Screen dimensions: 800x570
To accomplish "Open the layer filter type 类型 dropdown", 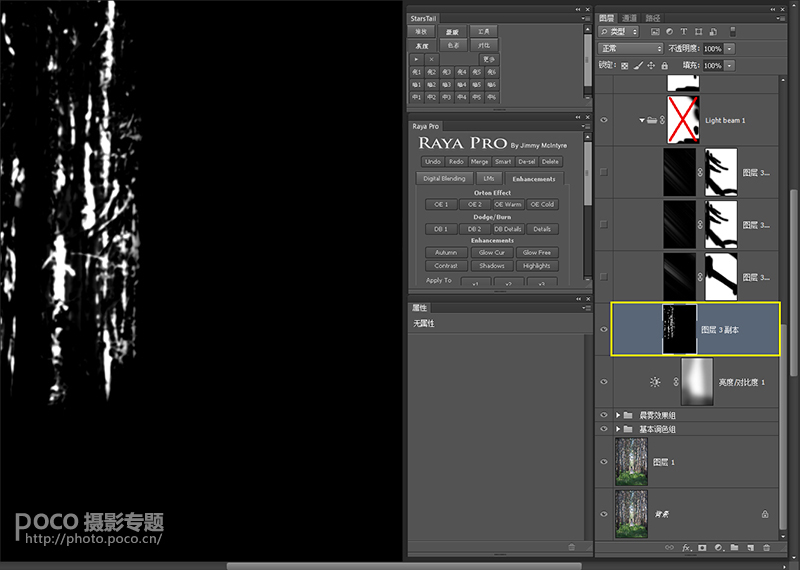I will point(618,32).
